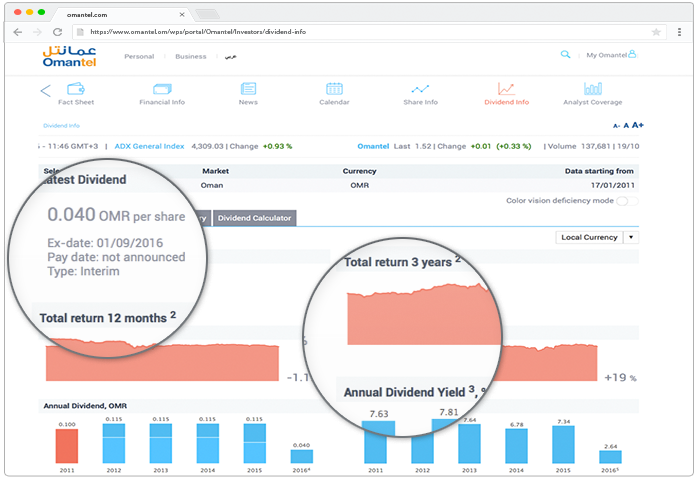Toggle Color vision deficiency mode
This screenshot has height=479, width=700.
(627, 201)
